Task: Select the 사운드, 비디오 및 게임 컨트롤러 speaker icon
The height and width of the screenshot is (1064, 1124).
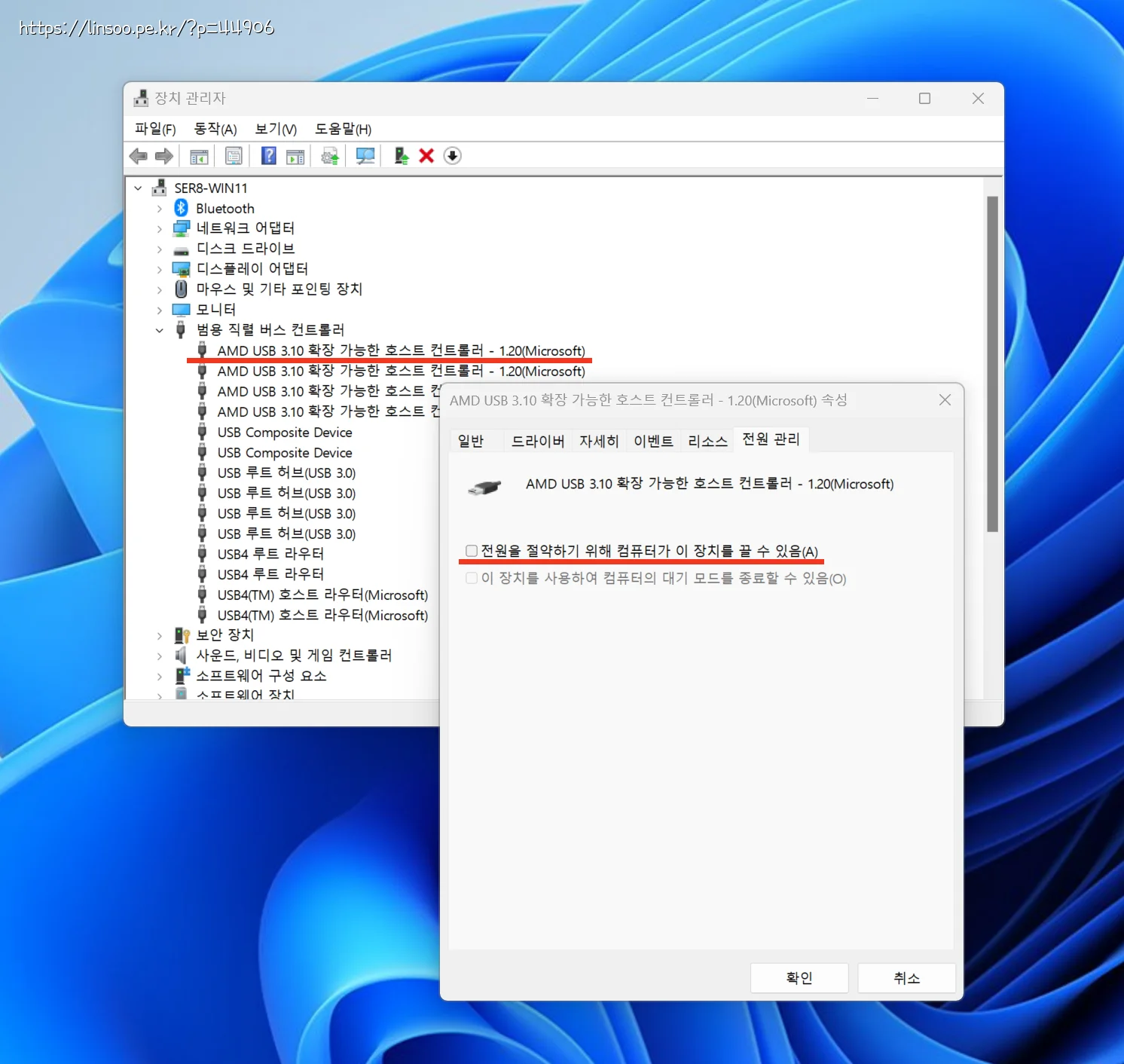Action: pos(181,656)
